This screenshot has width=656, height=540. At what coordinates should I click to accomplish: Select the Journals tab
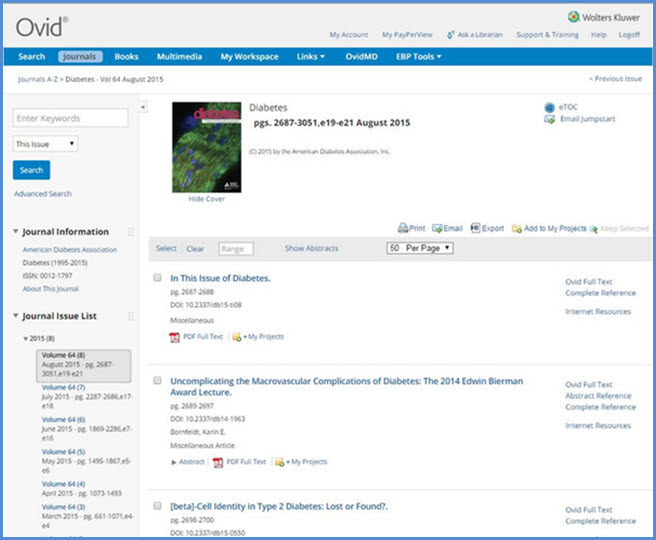[x=80, y=56]
